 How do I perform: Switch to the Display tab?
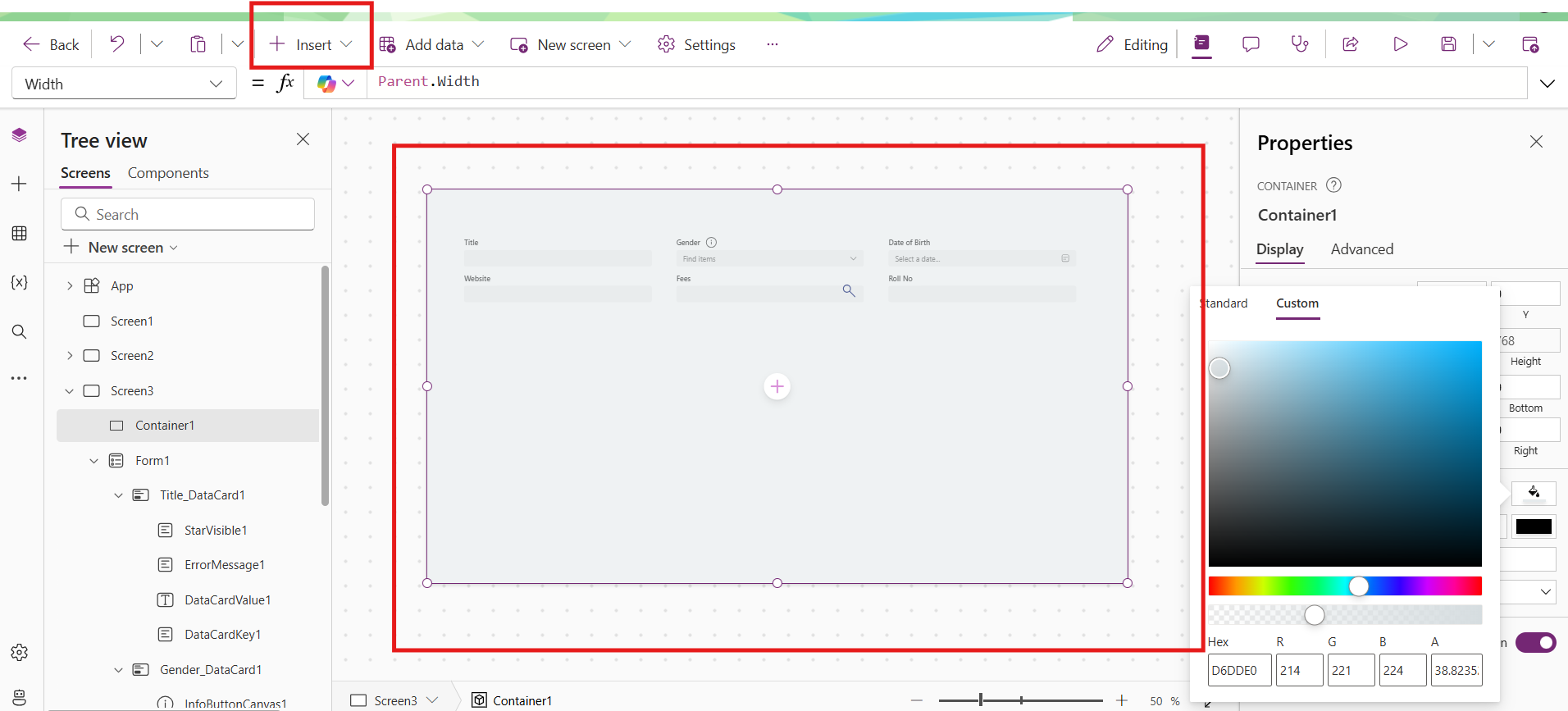(1280, 249)
